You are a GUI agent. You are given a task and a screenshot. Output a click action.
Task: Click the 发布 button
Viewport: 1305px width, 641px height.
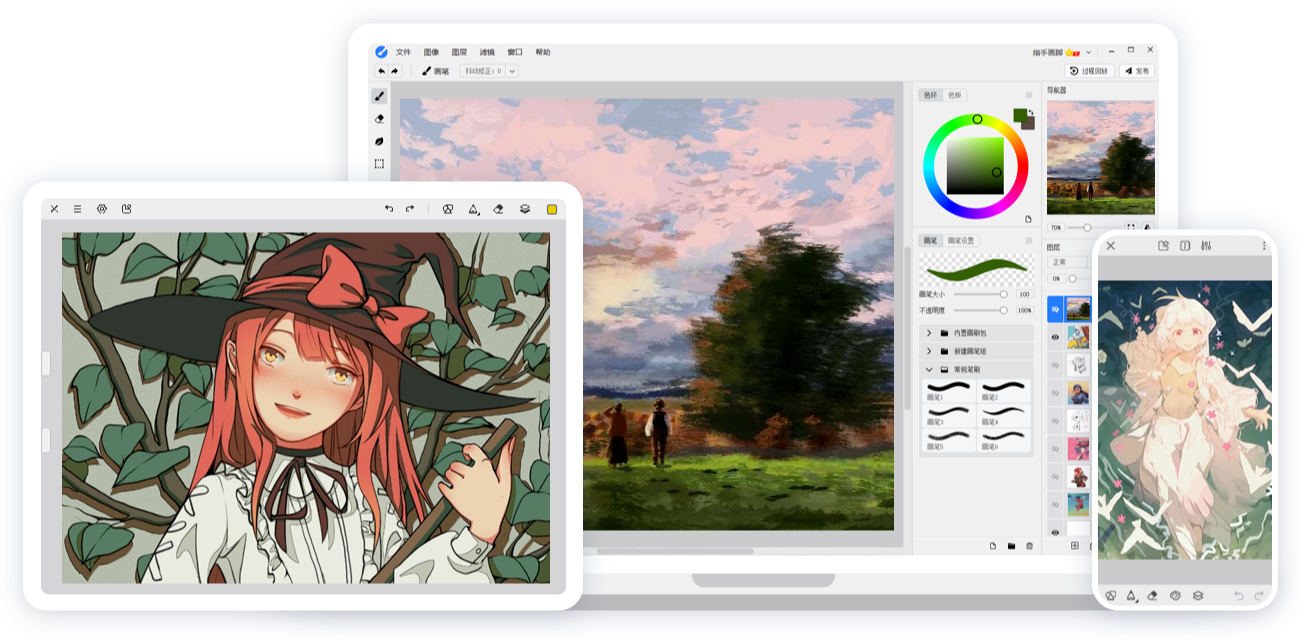pyautogui.click(x=1137, y=71)
